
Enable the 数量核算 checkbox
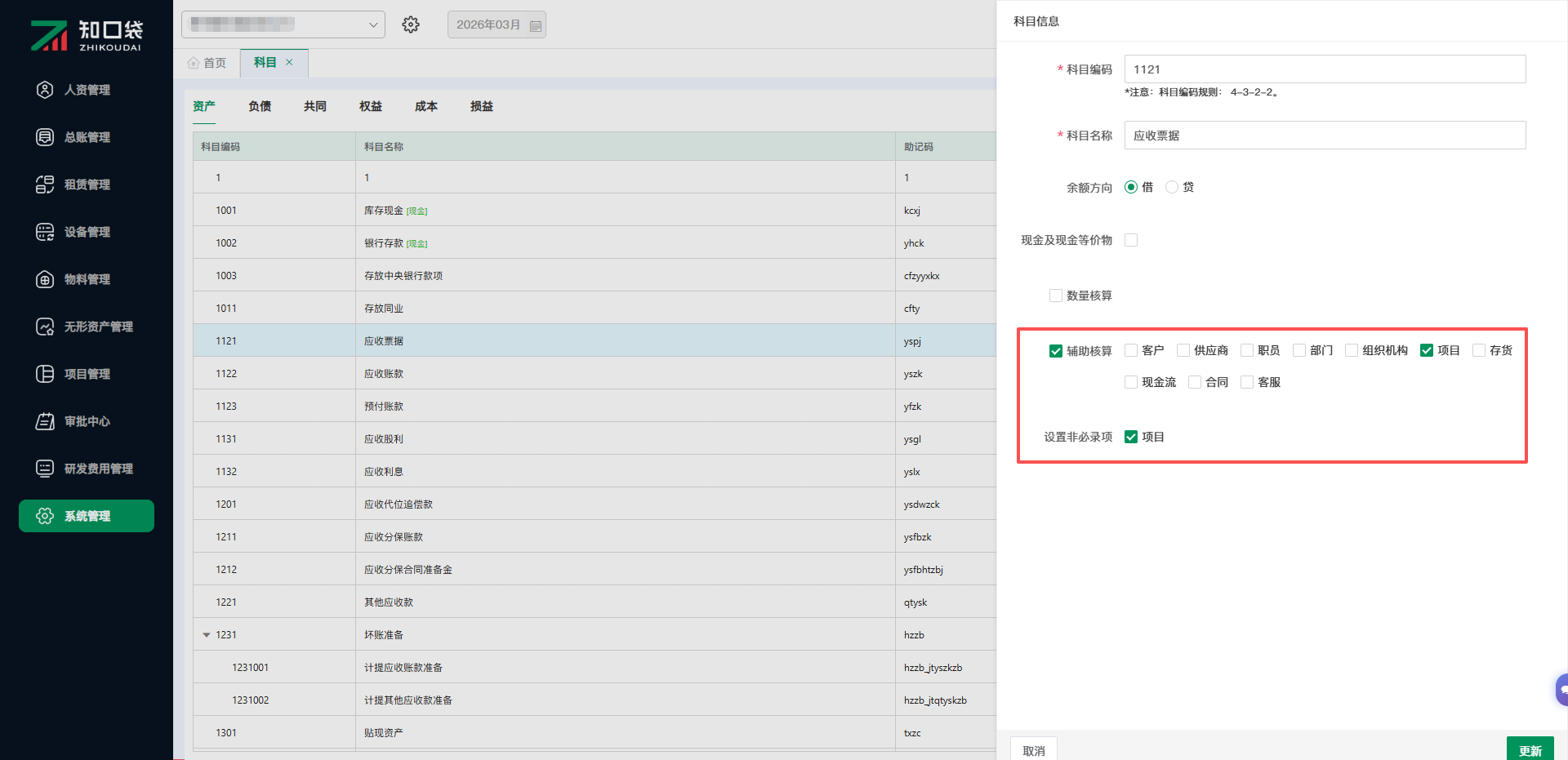tap(1056, 296)
